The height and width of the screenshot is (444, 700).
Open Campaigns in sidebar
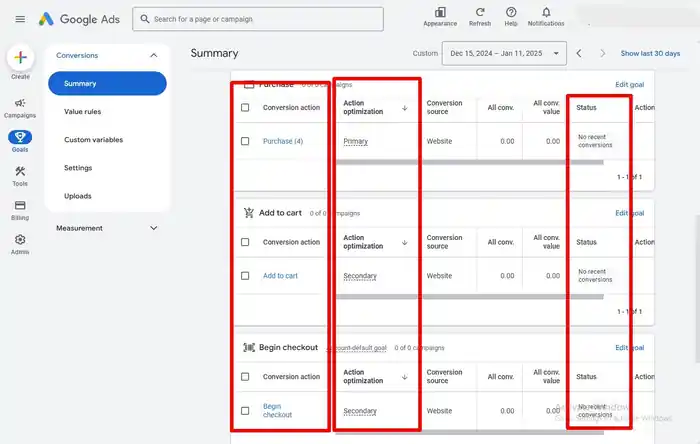pyautogui.click(x=20, y=108)
